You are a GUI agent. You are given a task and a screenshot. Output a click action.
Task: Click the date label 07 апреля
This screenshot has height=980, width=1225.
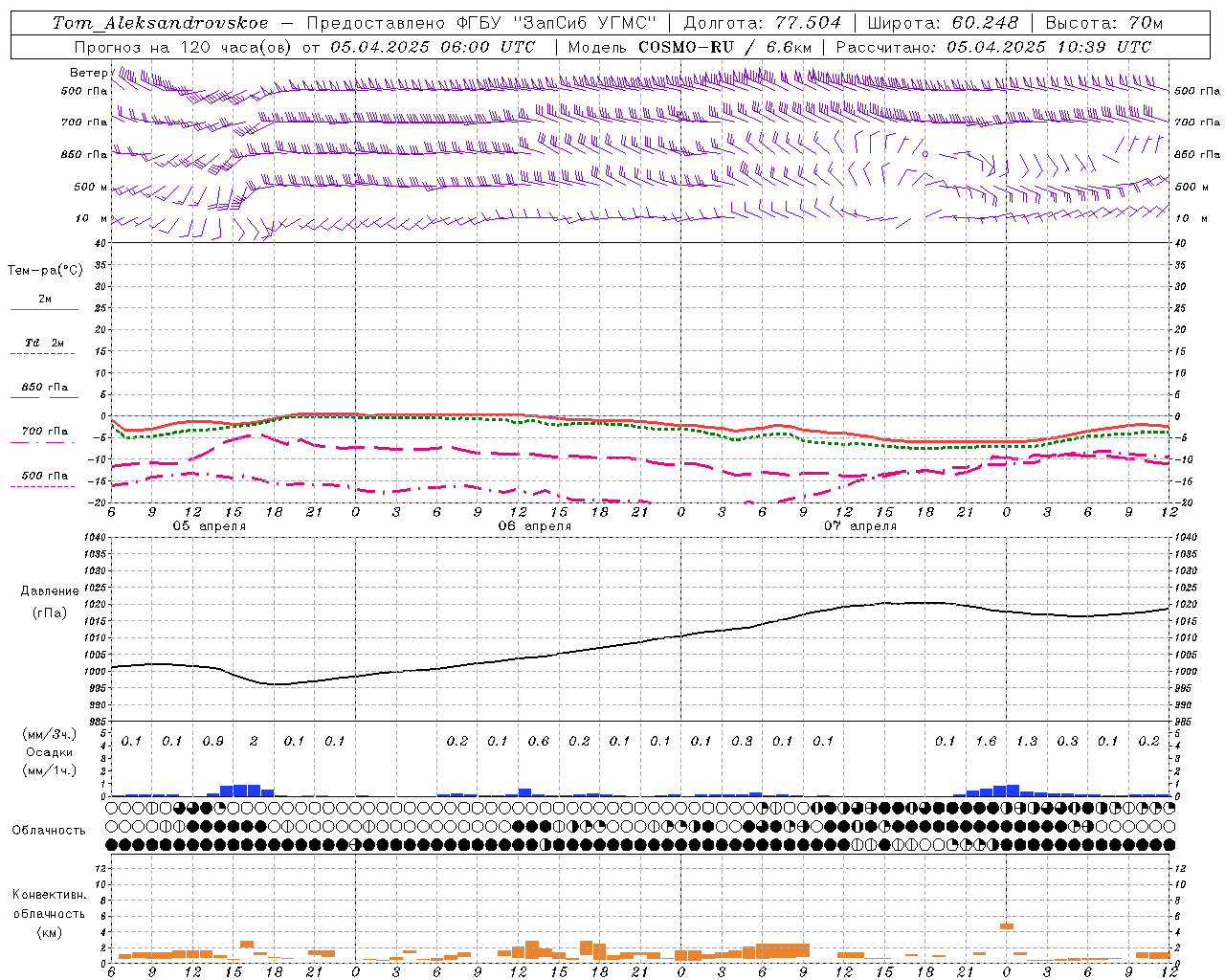click(x=859, y=526)
